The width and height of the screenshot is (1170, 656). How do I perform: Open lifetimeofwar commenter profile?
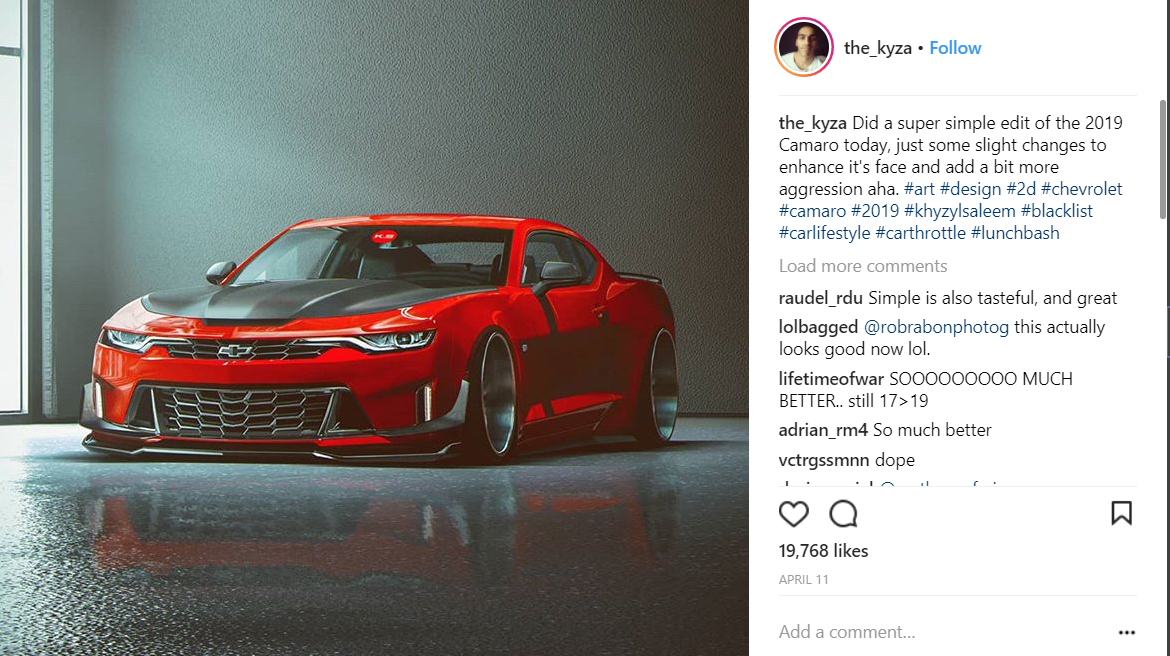[830, 378]
